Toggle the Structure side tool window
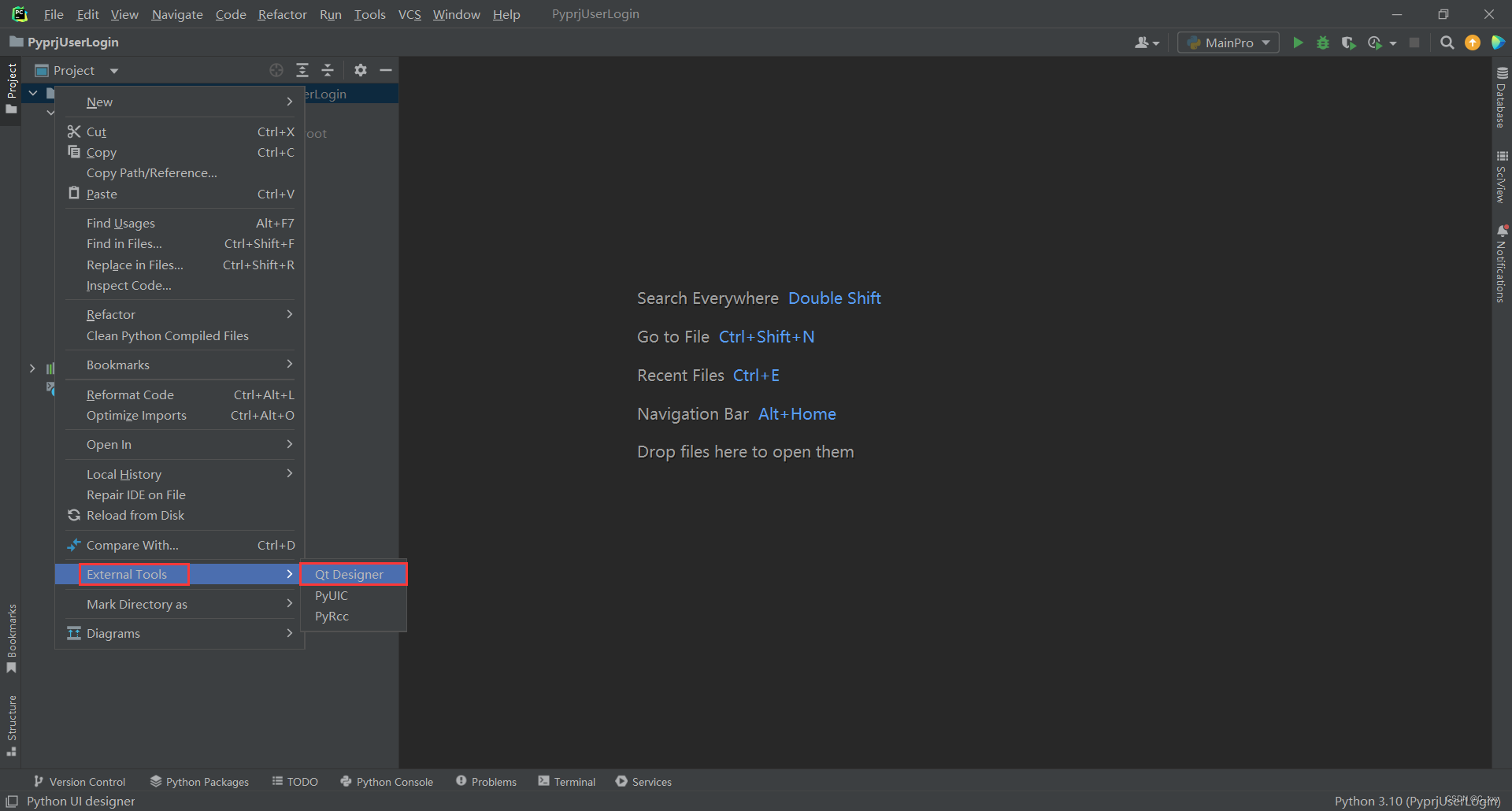Viewport: 1512px width, 811px height. (x=11, y=726)
